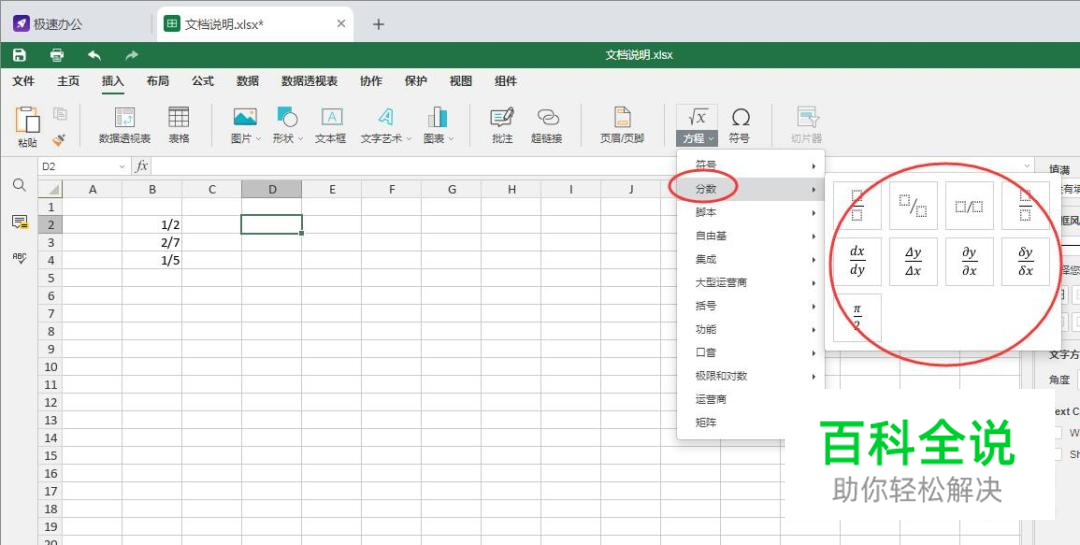Open the 脚本 script submenu
Image resolution: width=1080 pixels, height=545 pixels.
[x=750, y=212]
